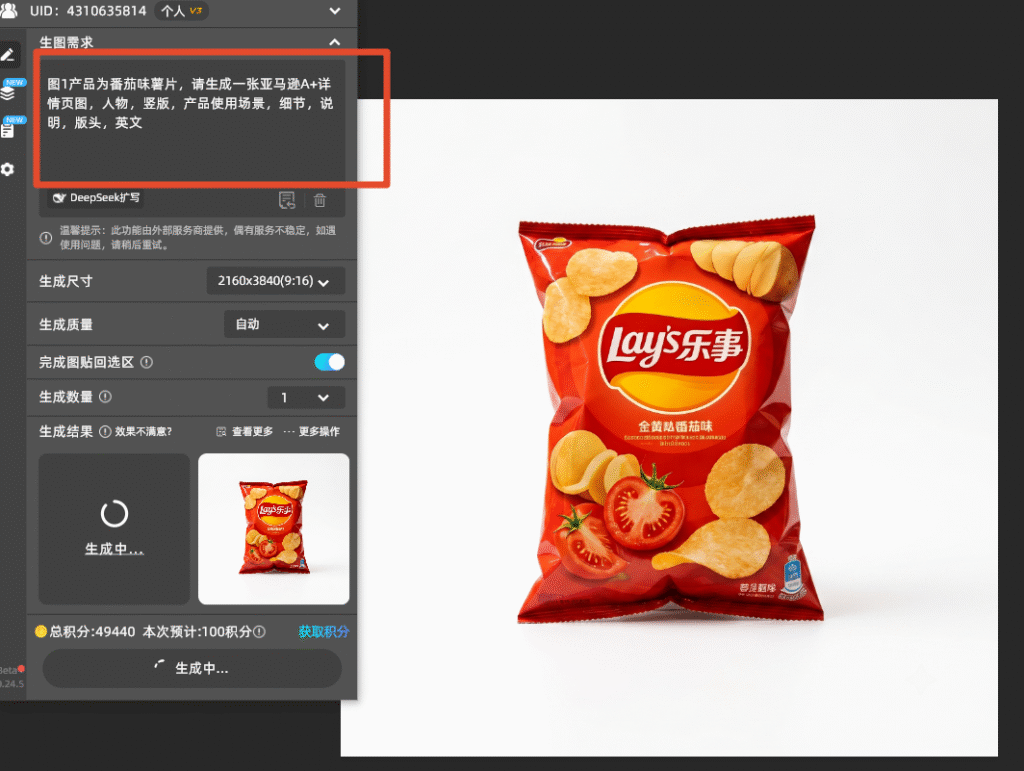Viewport: 1024px width, 771px height.
Task: Open 查看更多 to view more results
Action: (245, 432)
